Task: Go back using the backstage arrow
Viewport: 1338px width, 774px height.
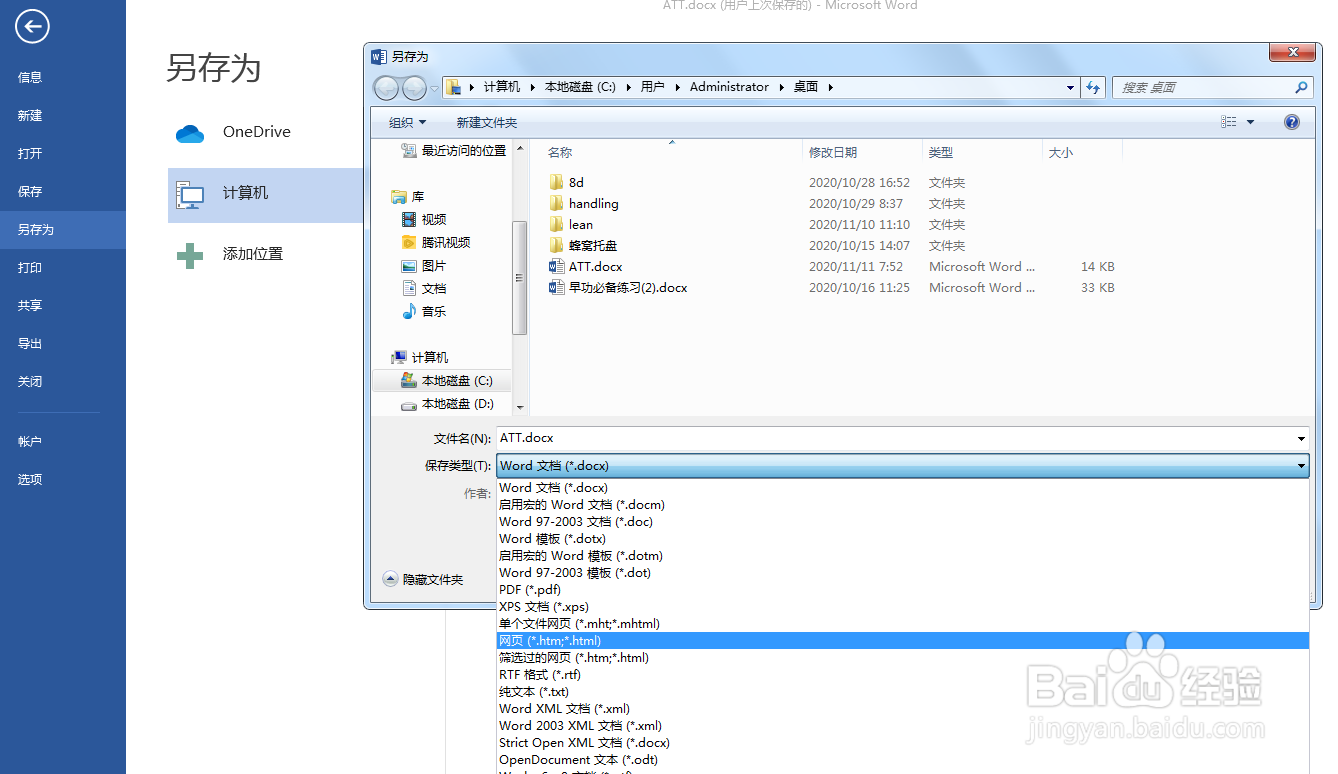Action: 32,27
